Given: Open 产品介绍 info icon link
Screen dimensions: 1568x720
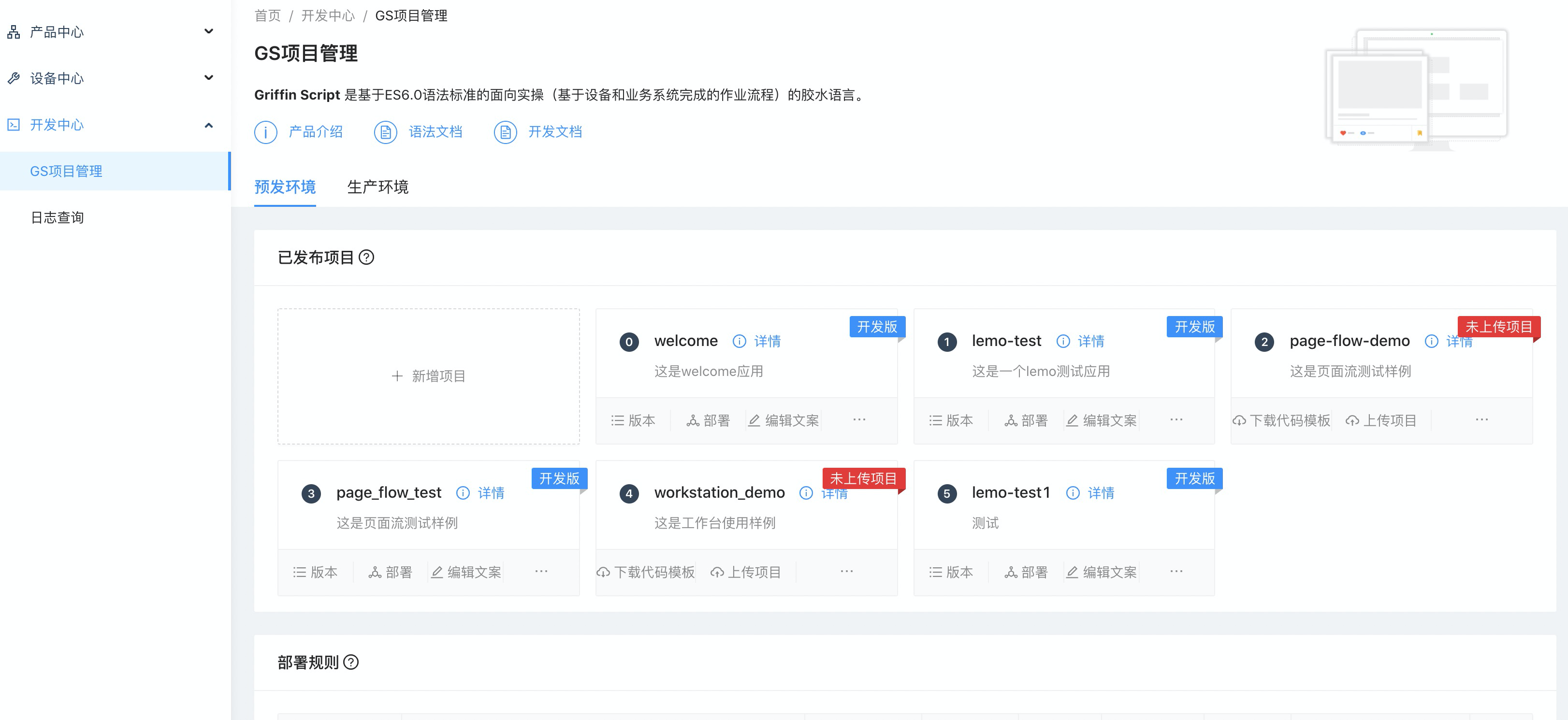Looking at the screenshot, I should coord(266,132).
